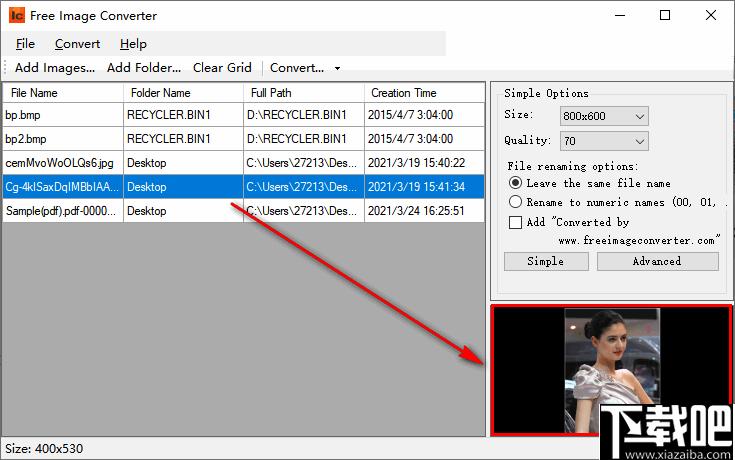The width and height of the screenshot is (735, 460).
Task: Click the Free Image Converter app icon
Action: 16,15
